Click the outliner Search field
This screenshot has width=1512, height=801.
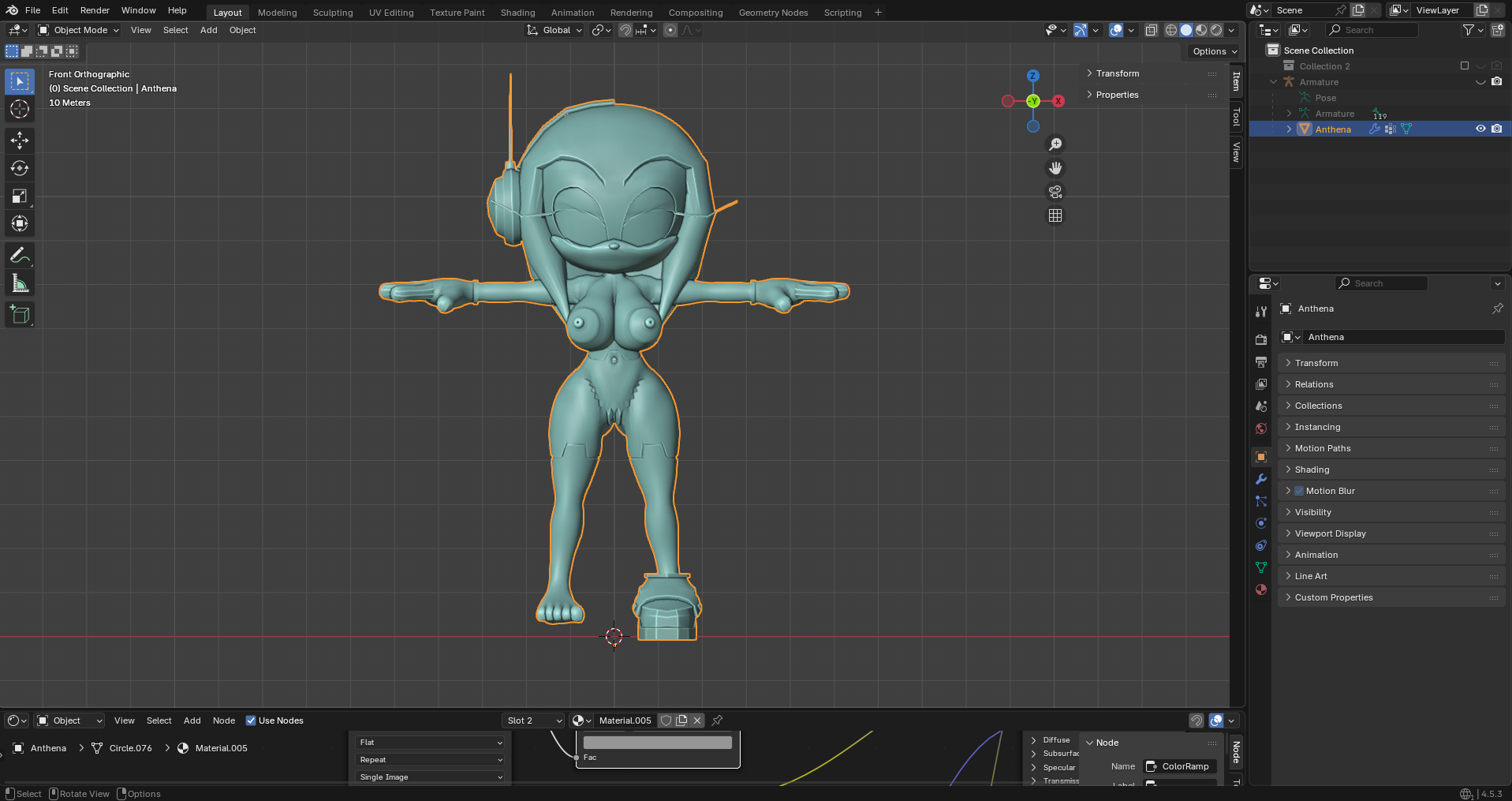click(1372, 30)
